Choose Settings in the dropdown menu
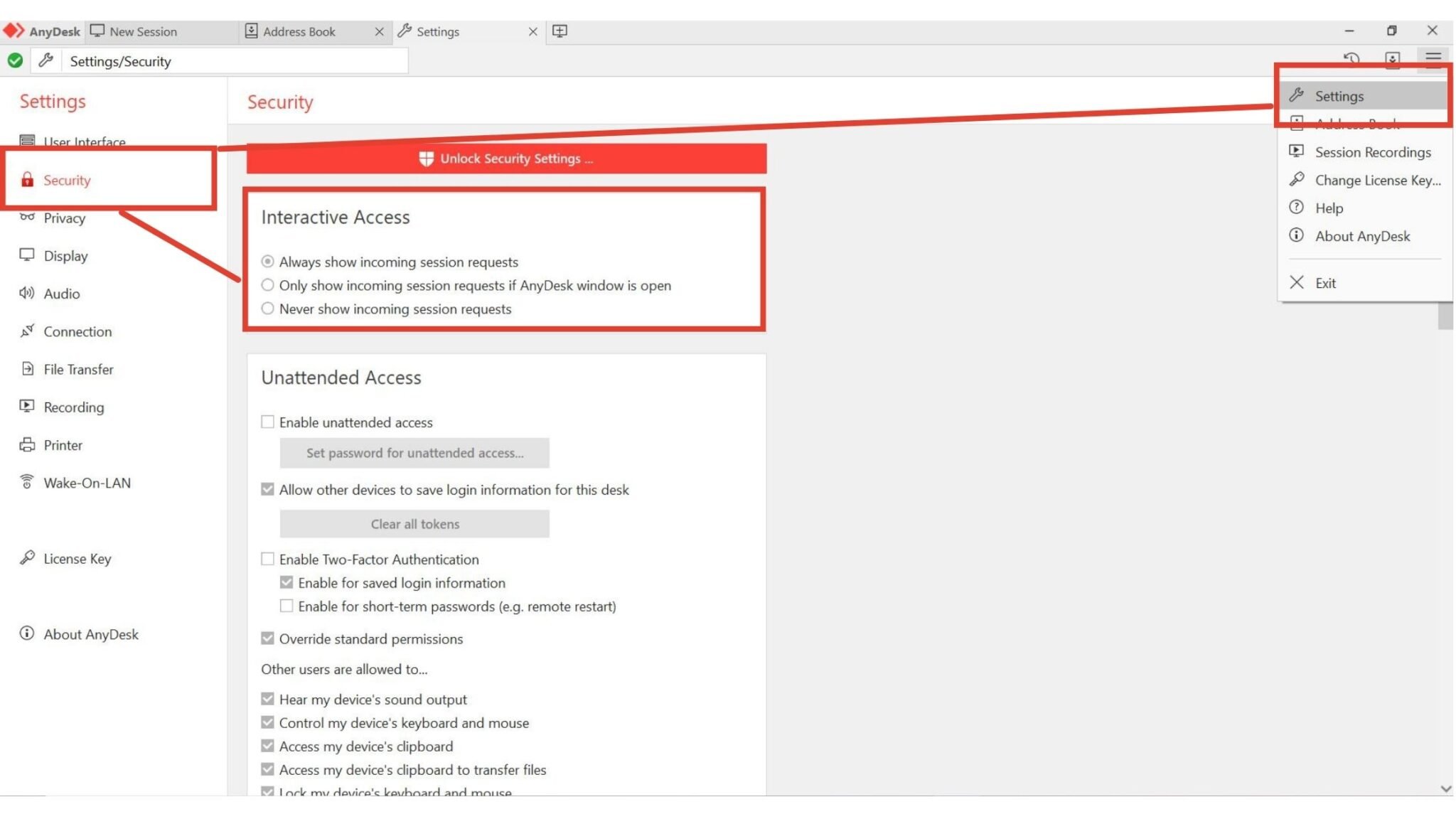Viewport: 1456px width, 819px height. click(1364, 96)
